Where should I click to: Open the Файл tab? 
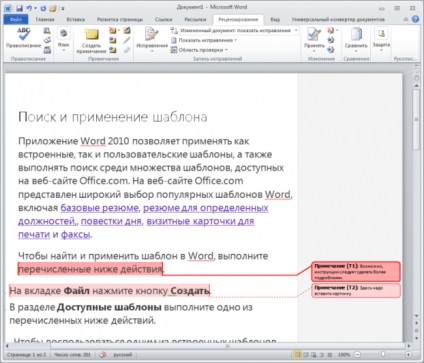pos(16,19)
